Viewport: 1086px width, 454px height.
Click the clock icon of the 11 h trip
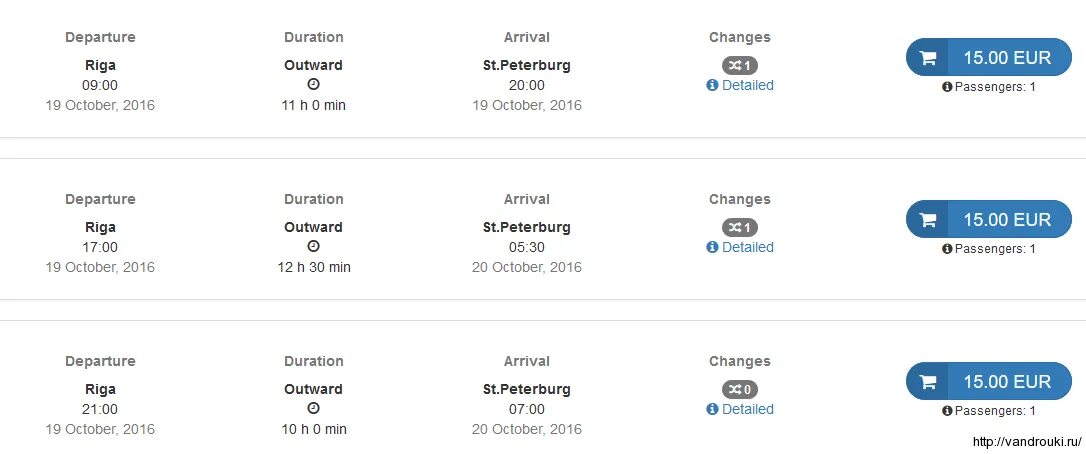click(314, 84)
